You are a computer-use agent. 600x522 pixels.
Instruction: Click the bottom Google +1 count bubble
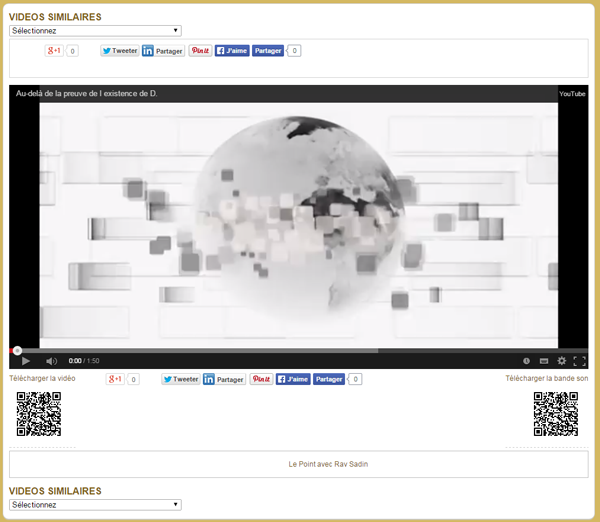tap(133, 379)
